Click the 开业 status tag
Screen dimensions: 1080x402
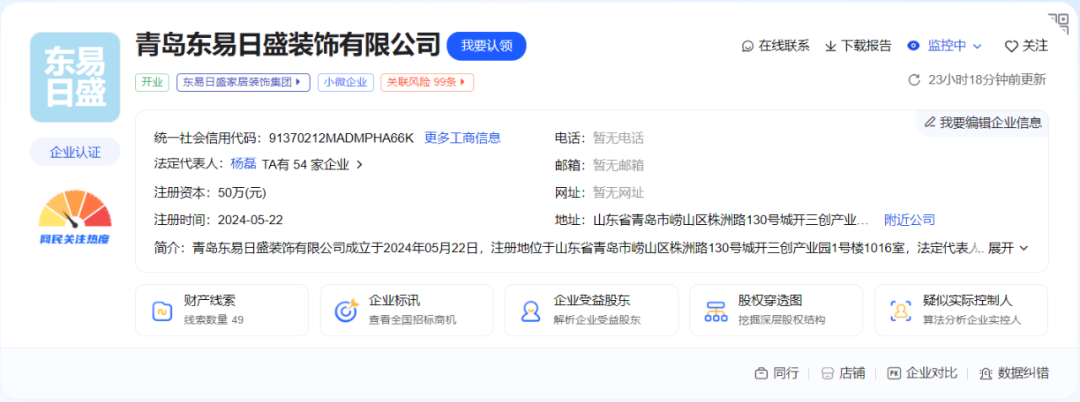(152, 83)
